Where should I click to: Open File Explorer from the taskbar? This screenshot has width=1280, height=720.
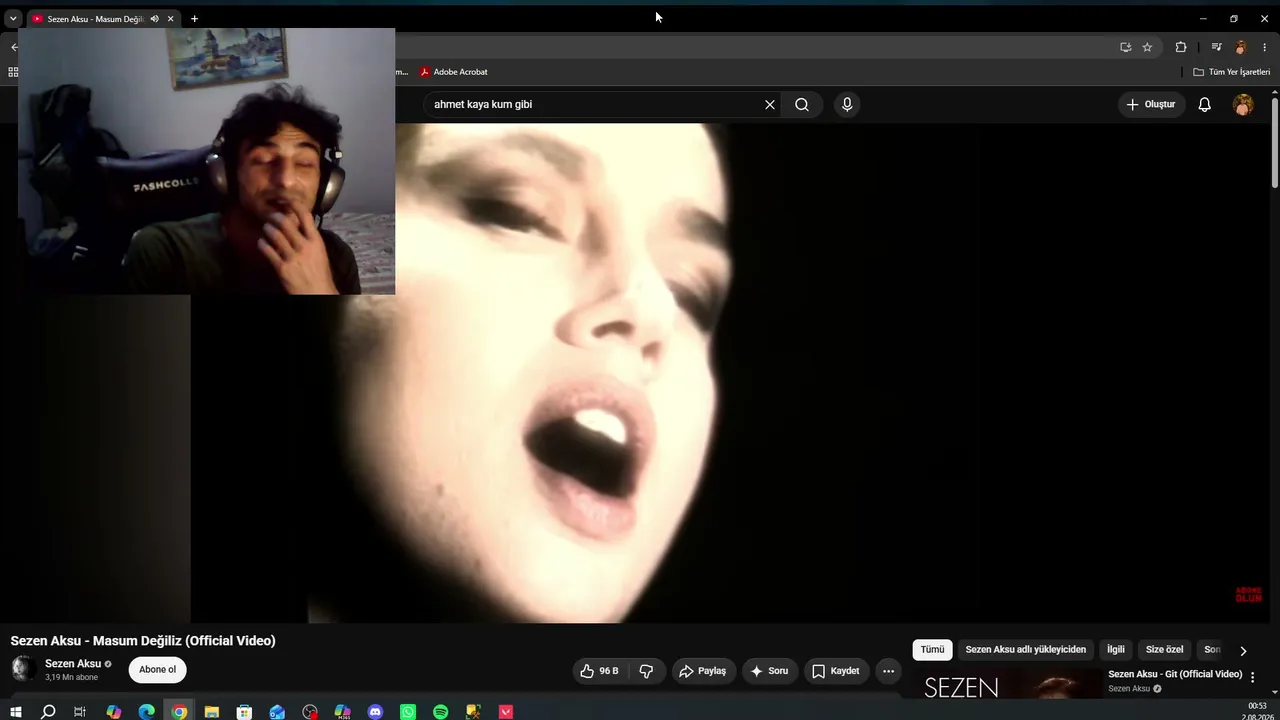point(212,712)
